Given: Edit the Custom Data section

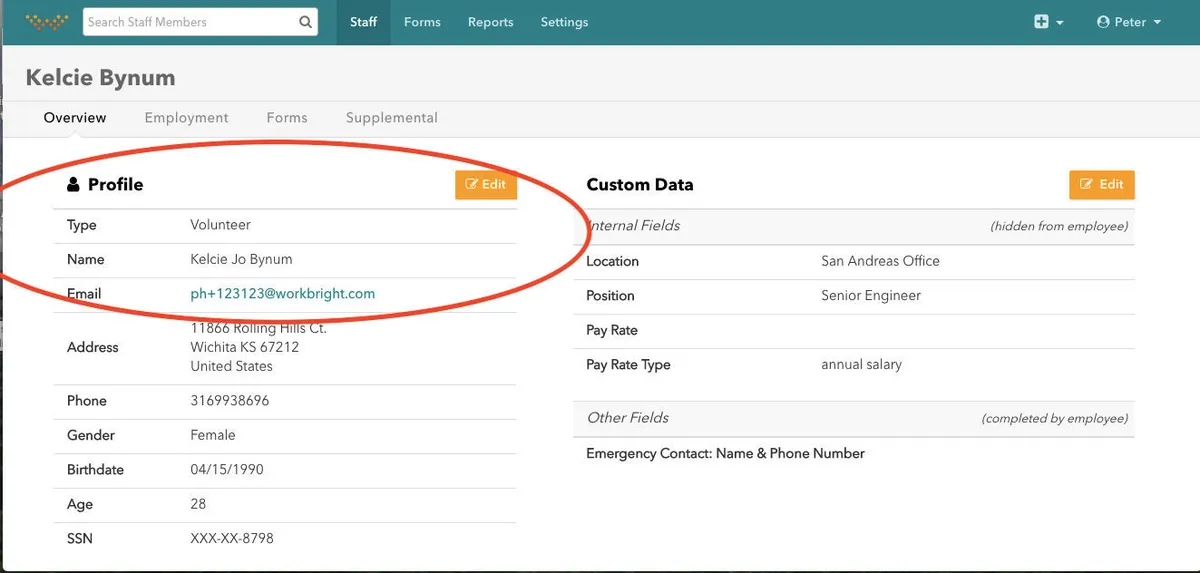Looking at the screenshot, I should (x=1101, y=185).
